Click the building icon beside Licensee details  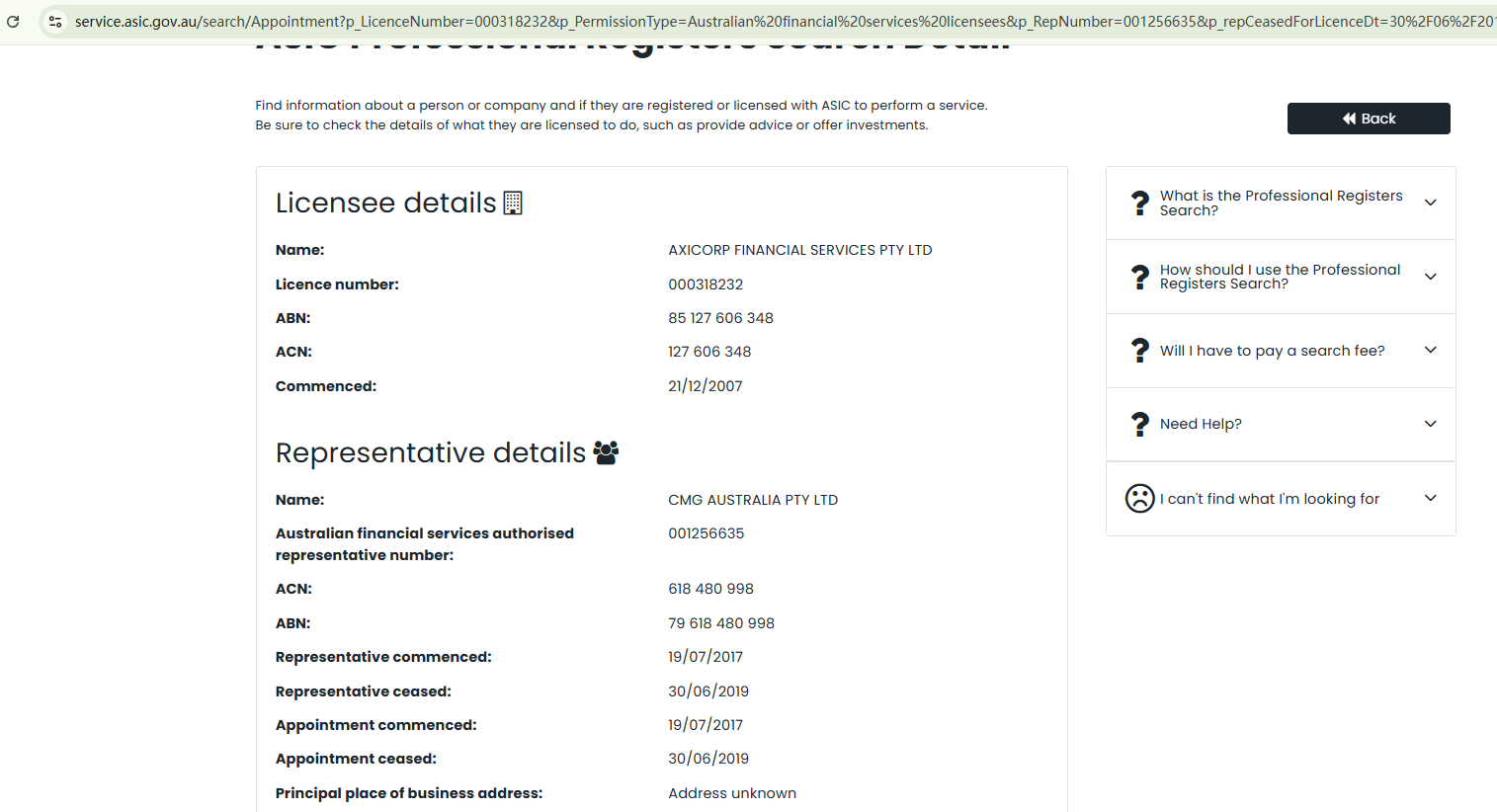(513, 203)
